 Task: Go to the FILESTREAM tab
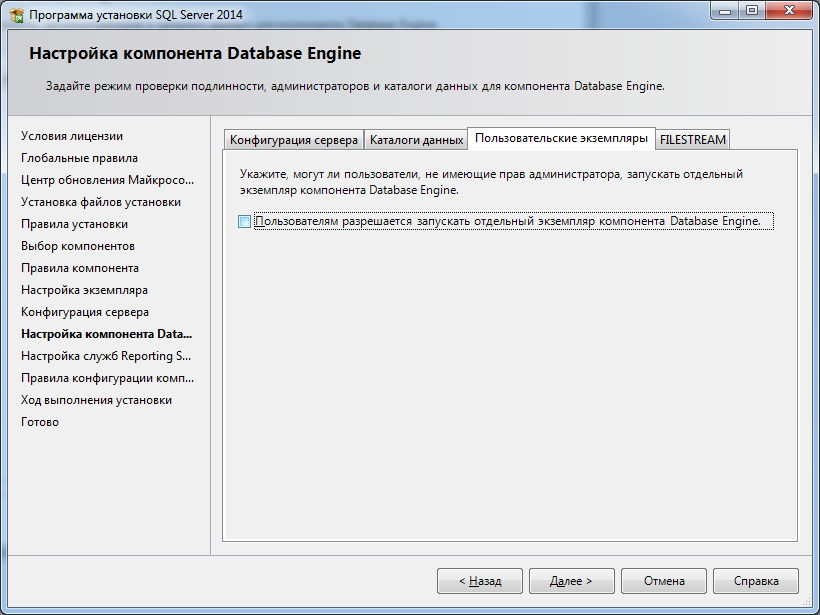tap(693, 140)
